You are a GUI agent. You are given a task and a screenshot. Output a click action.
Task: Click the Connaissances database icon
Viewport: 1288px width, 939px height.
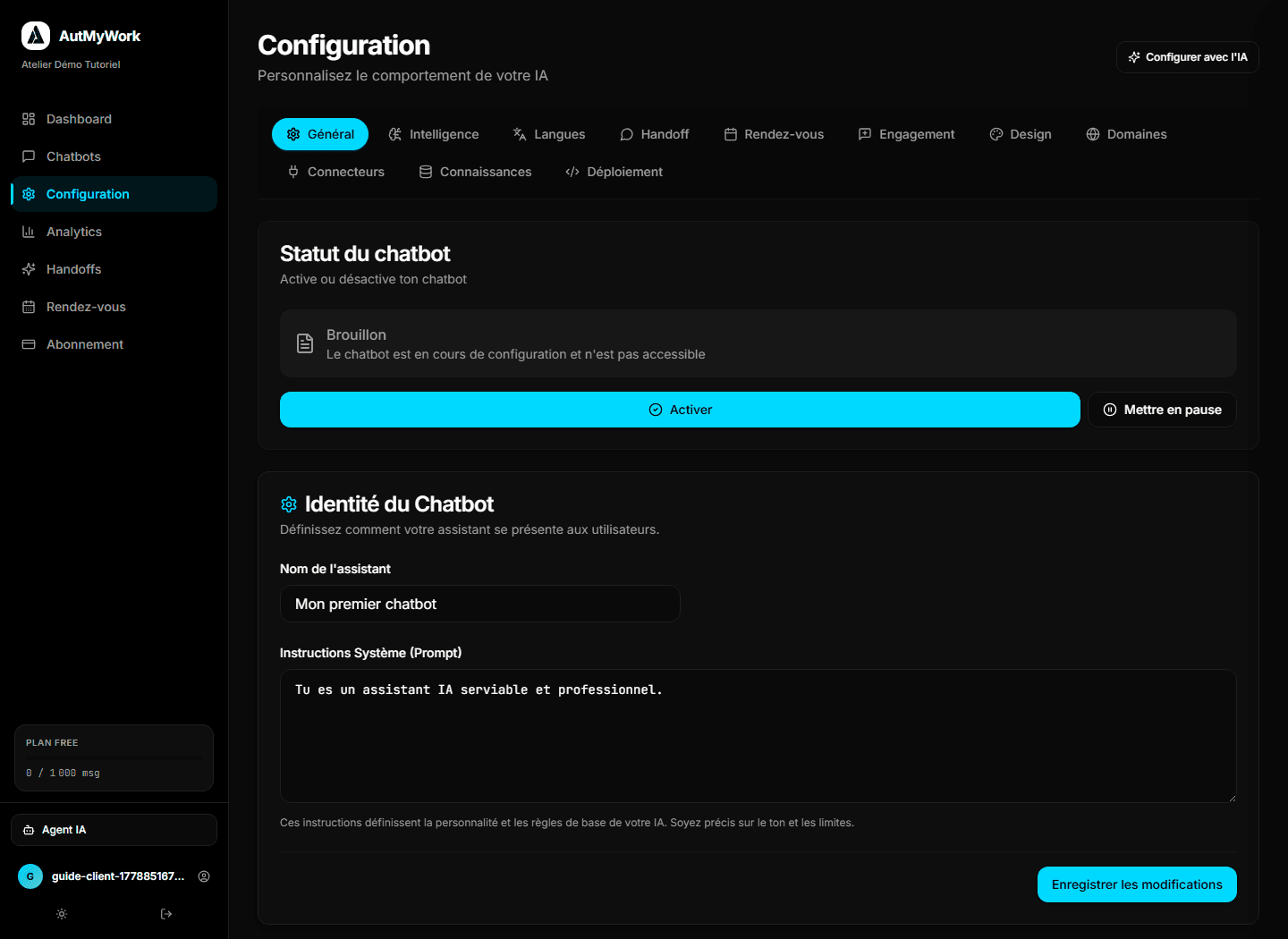point(426,172)
